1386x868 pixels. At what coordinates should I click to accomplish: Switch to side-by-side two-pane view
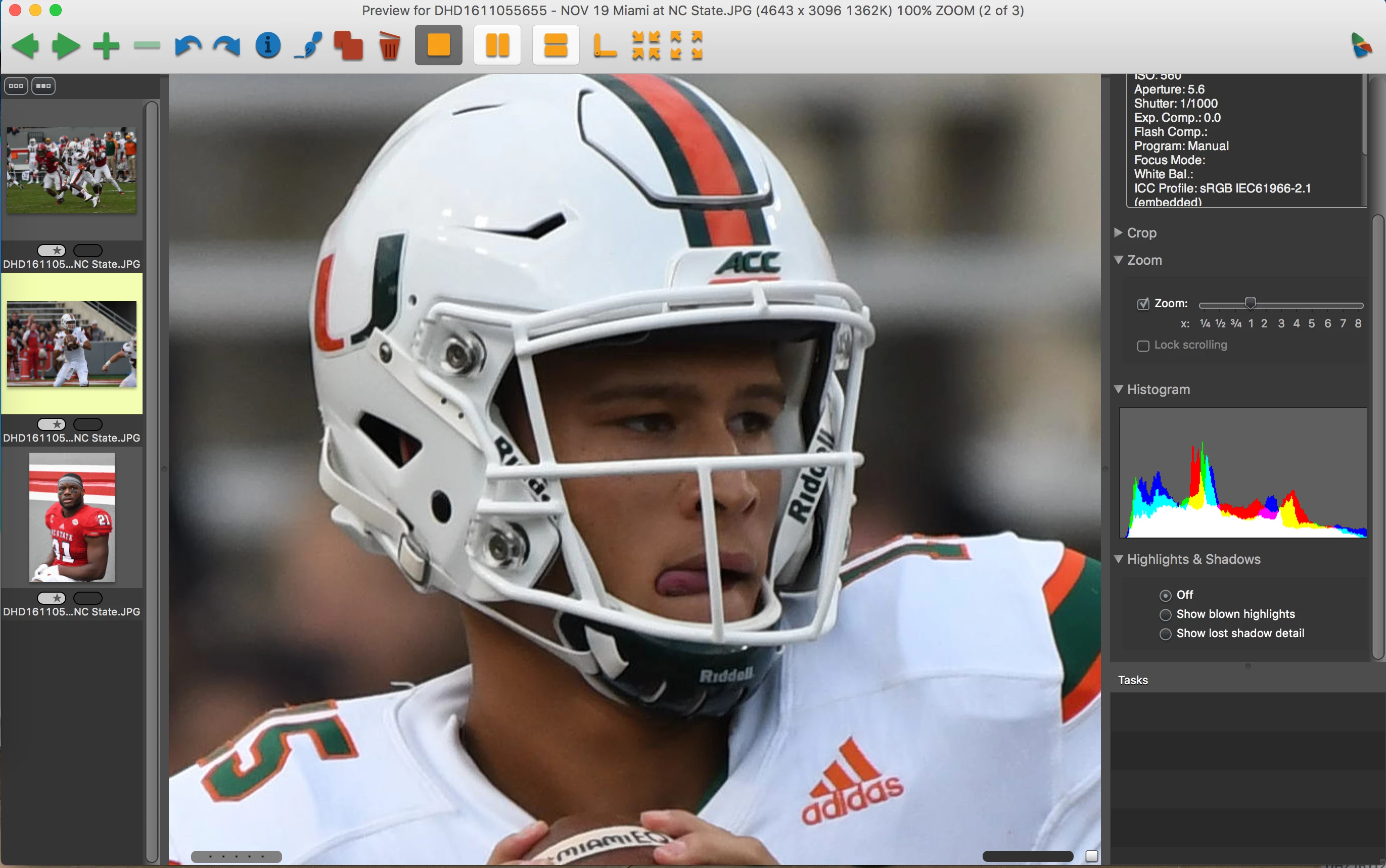[x=497, y=45]
